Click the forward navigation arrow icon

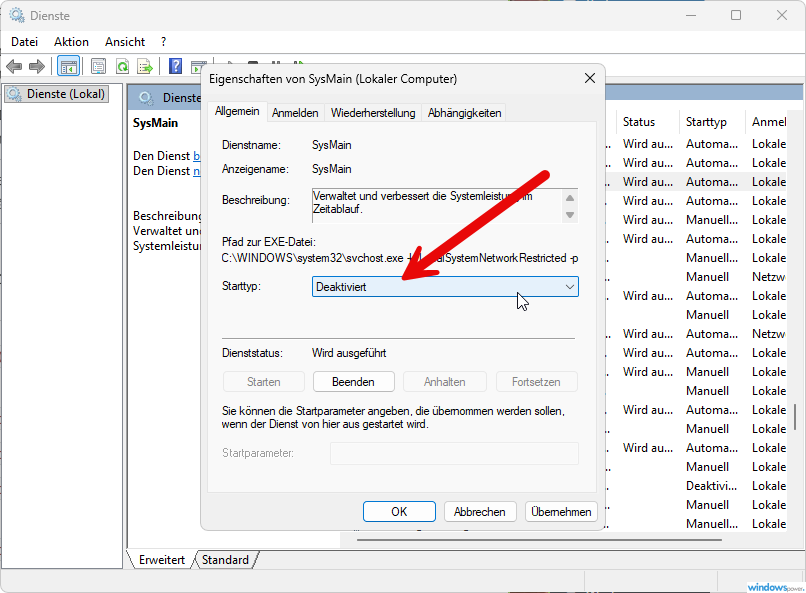(38, 66)
